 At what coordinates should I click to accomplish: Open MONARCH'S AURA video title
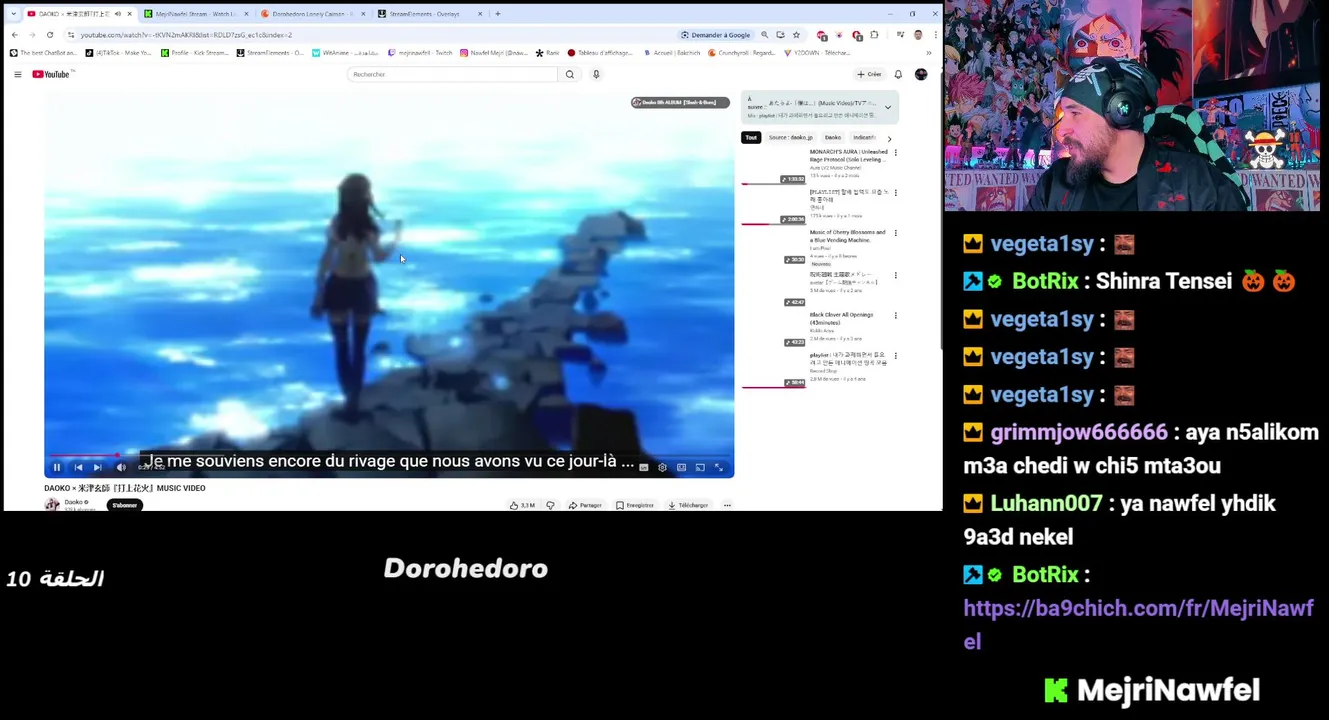(848, 155)
